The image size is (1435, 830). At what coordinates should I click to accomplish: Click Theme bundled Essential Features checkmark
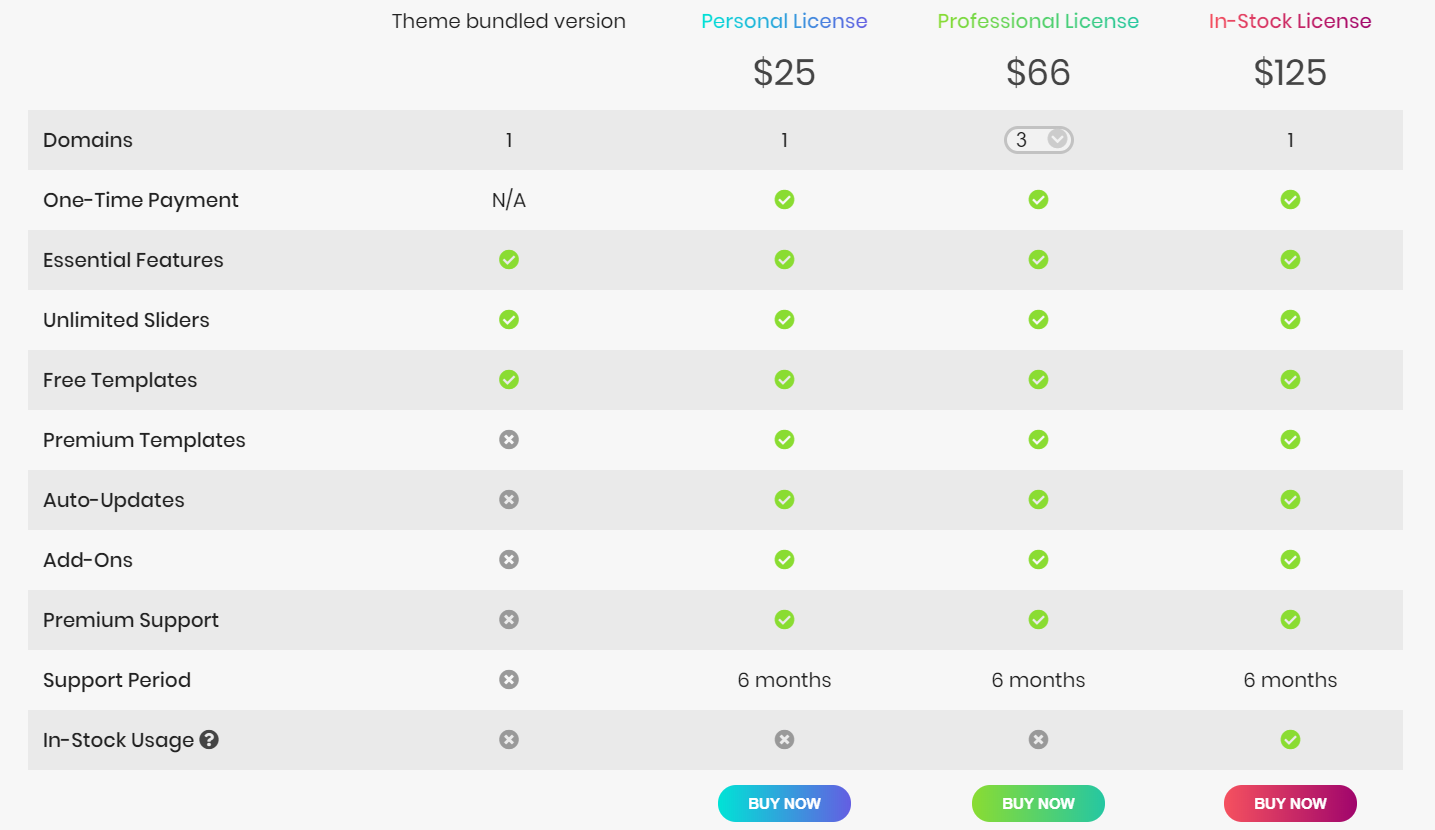click(509, 260)
